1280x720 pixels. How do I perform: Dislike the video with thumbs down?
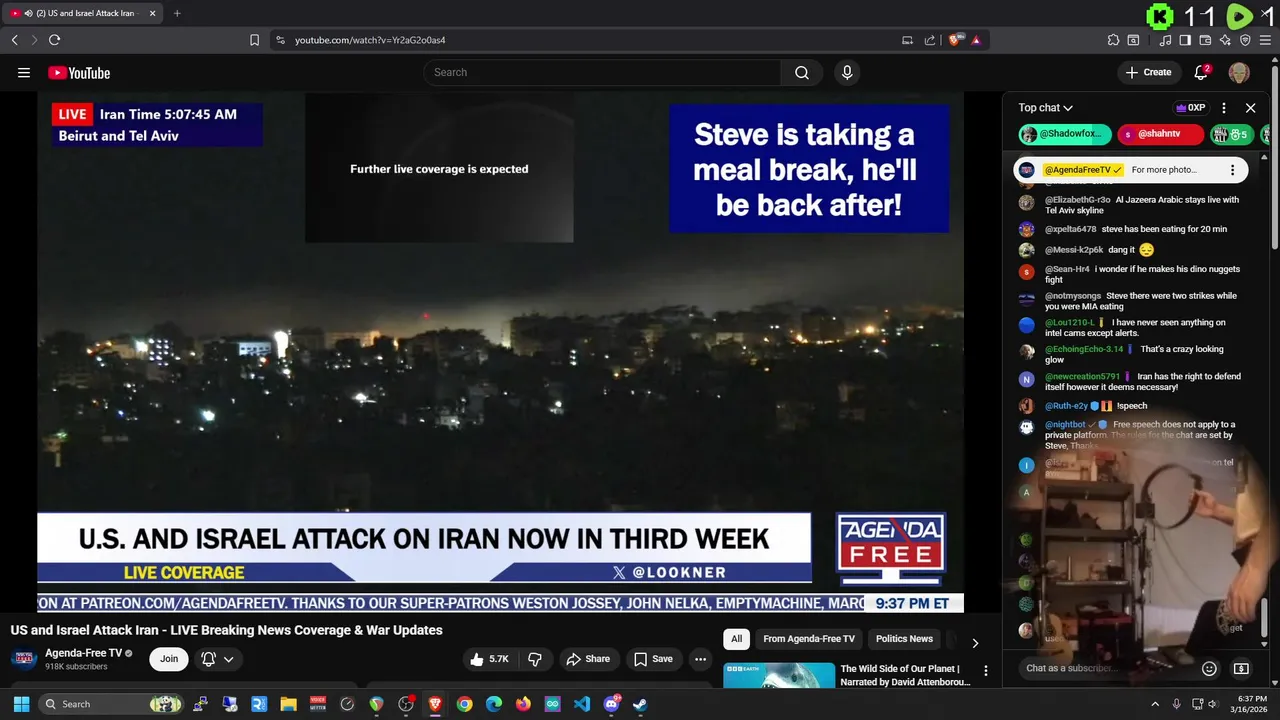[x=535, y=659]
